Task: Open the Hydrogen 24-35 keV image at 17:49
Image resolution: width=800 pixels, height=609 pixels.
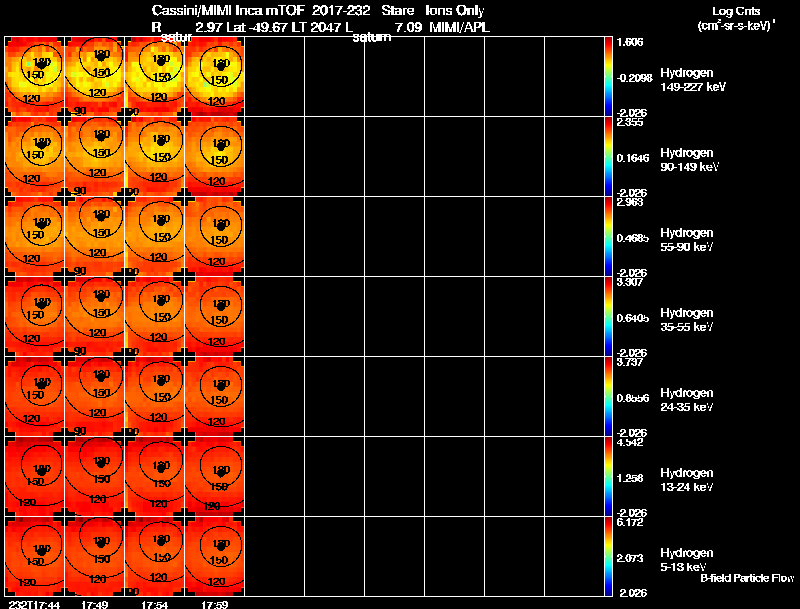Action: pos(94,397)
